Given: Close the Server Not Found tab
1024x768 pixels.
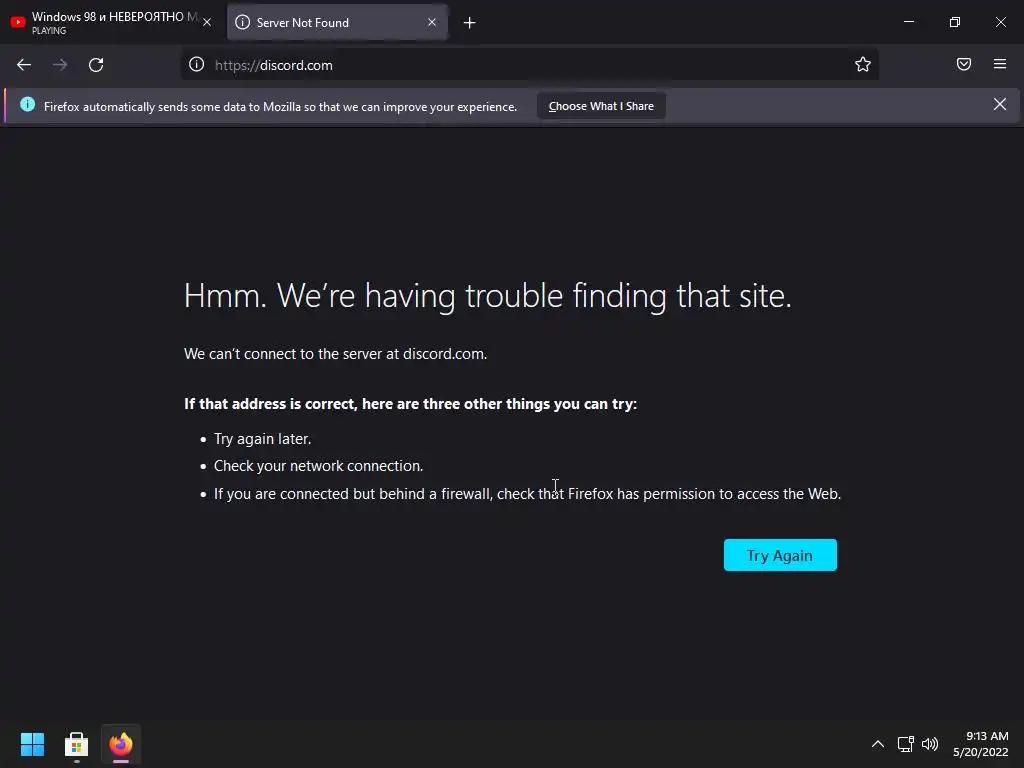Looking at the screenshot, I should point(432,22).
